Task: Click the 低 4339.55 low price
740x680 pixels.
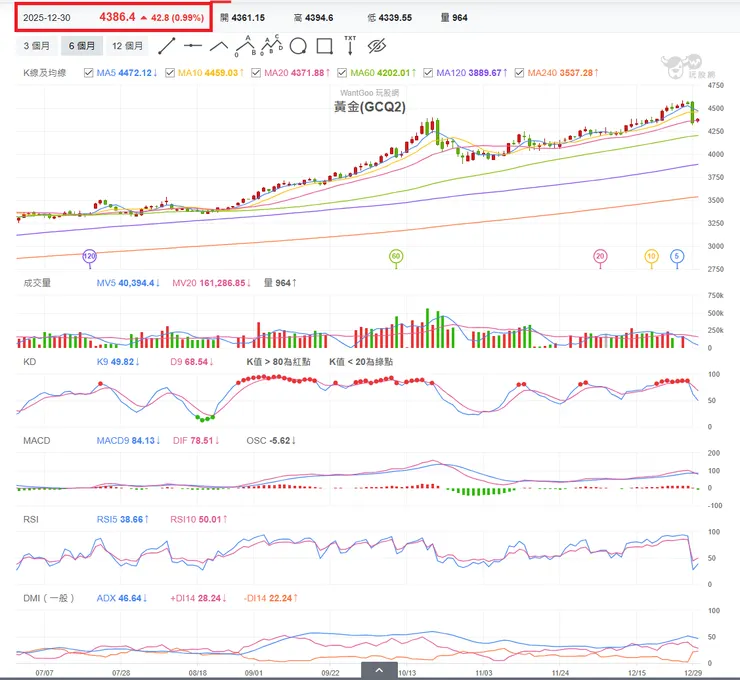Action: (x=390, y=18)
